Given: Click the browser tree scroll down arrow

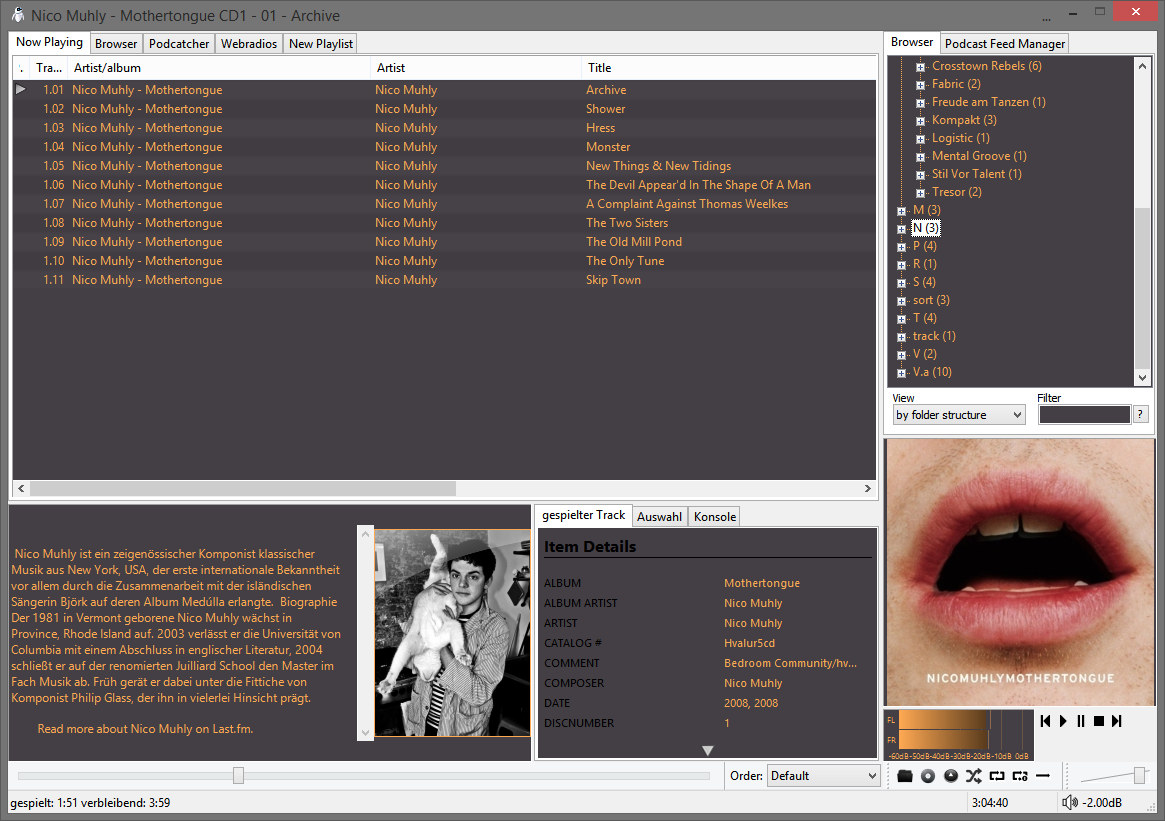Looking at the screenshot, I should click(1143, 377).
